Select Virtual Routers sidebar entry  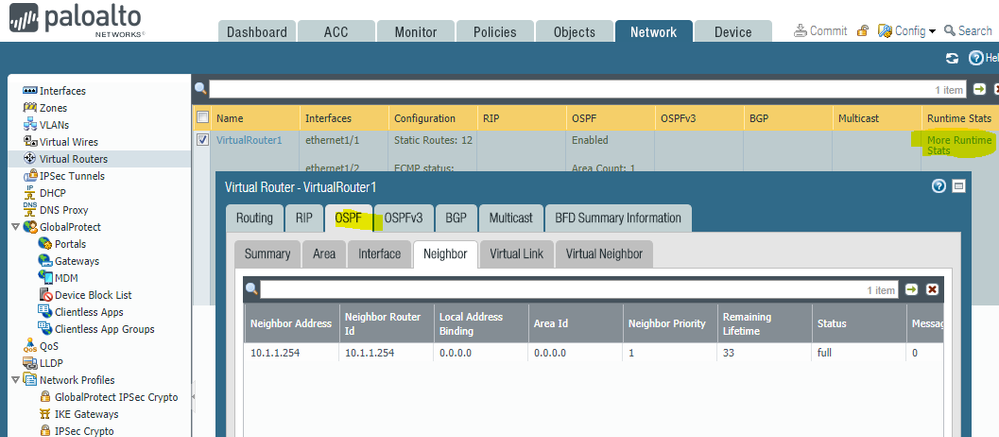tap(73, 159)
